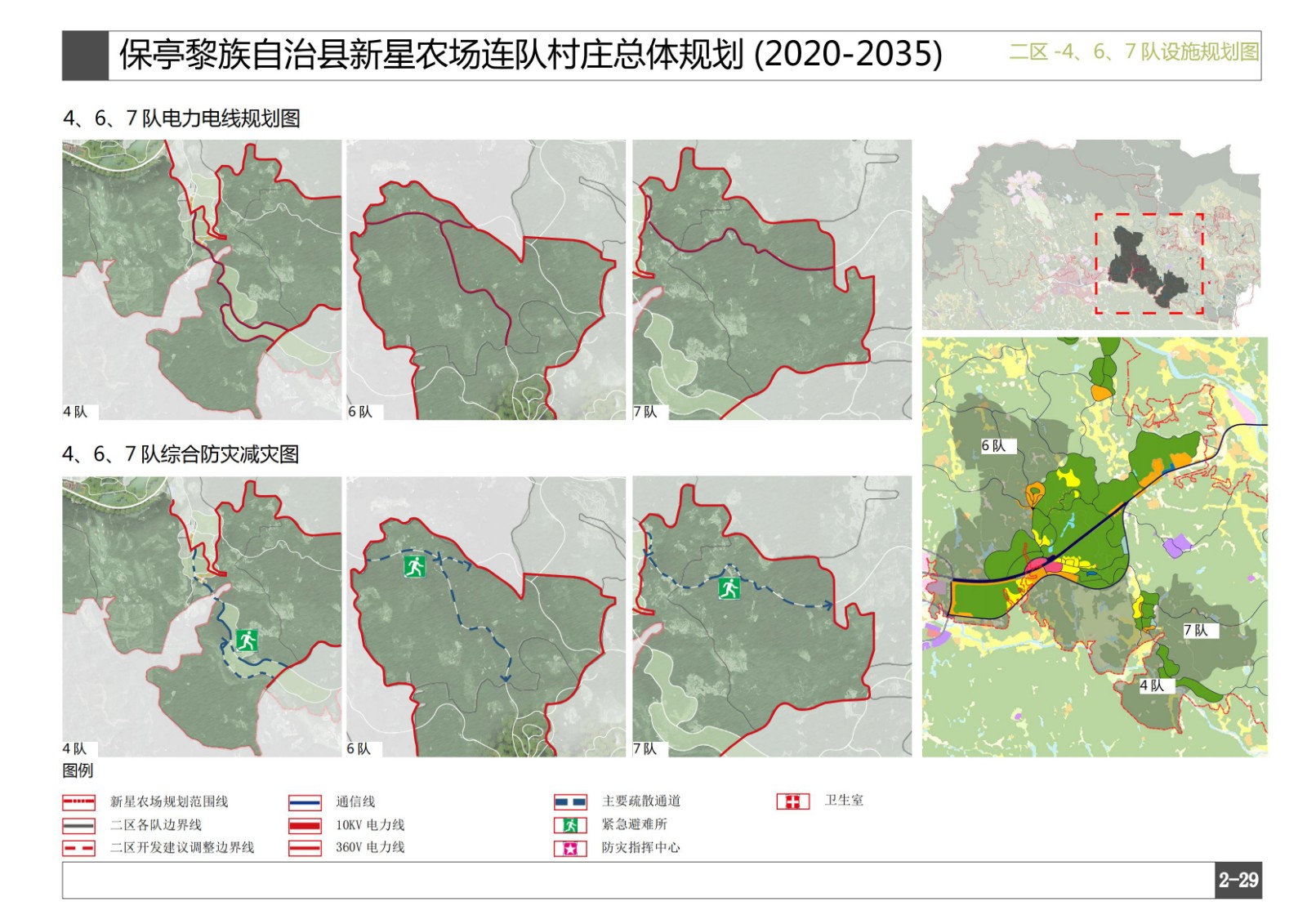Click the 新星农场规划范围线 legend symbol
The height and width of the screenshot is (924, 1307).
coord(79,802)
